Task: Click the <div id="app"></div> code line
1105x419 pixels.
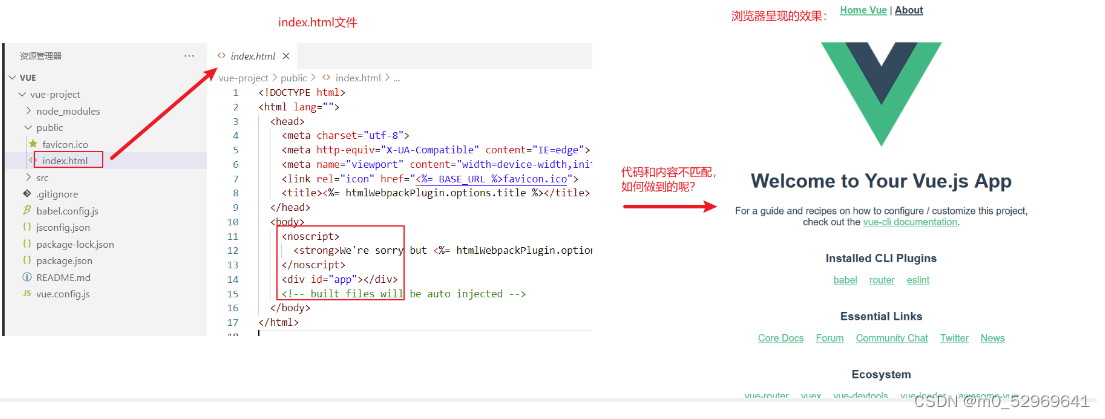Action: [340, 279]
